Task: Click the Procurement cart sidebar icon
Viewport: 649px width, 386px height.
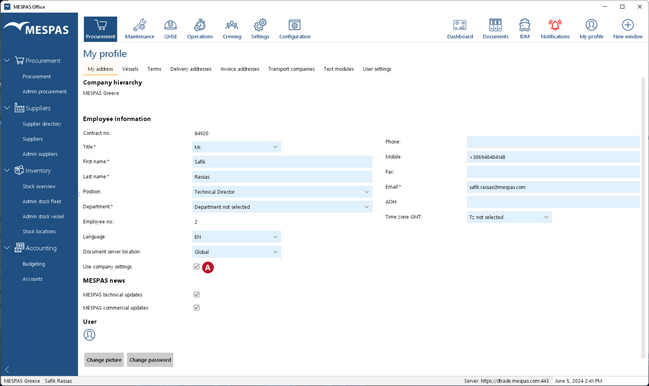Action: coord(19,60)
